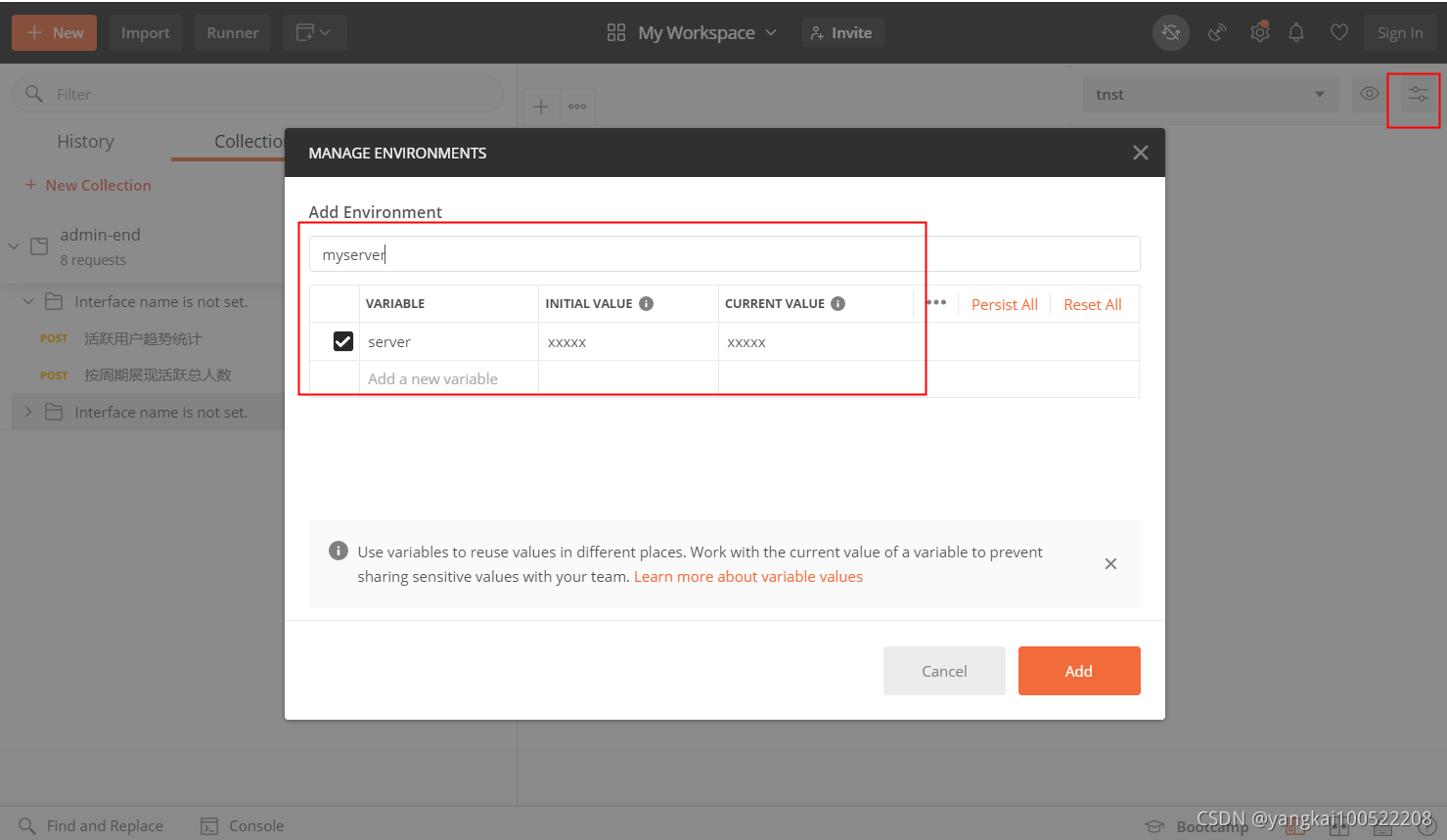
Task: Dismiss the variables info banner
Action: coord(1110,563)
